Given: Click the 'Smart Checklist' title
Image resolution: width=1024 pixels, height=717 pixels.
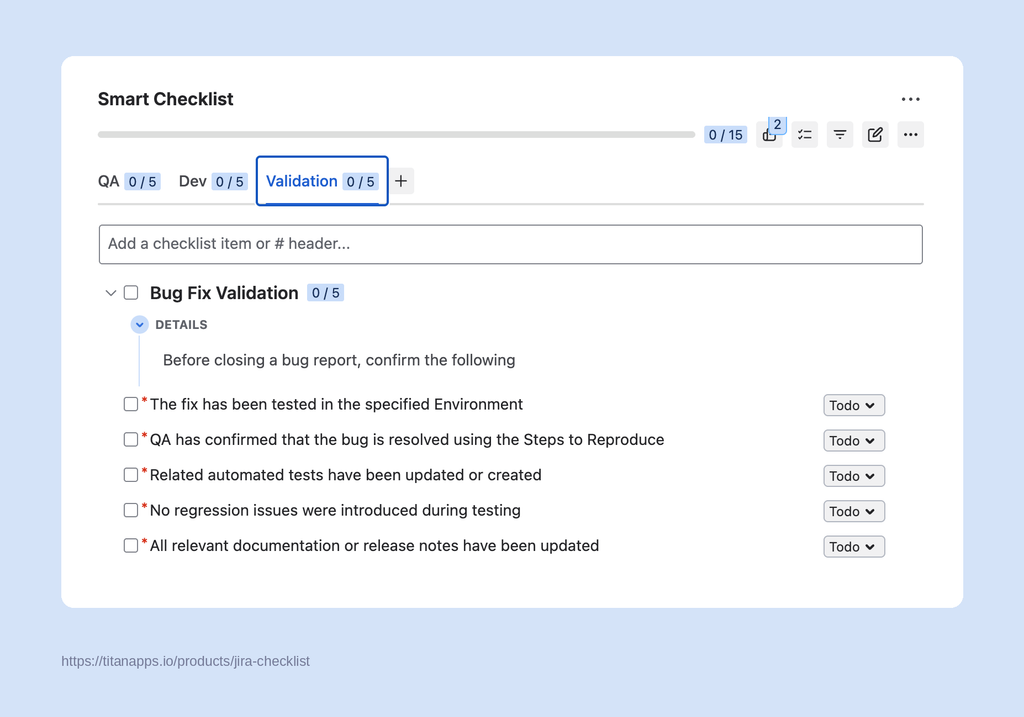Looking at the screenshot, I should pyautogui.click(x=165, y=99).
